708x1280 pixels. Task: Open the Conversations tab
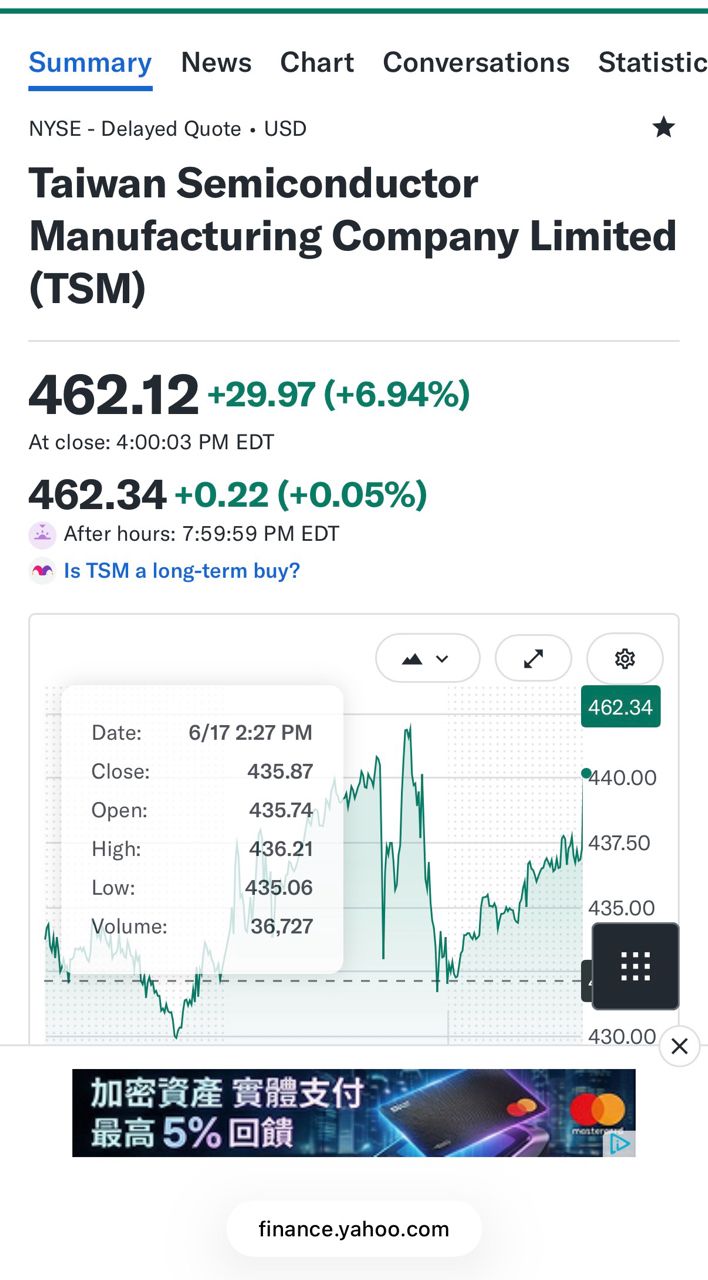[x=476, y=62]
